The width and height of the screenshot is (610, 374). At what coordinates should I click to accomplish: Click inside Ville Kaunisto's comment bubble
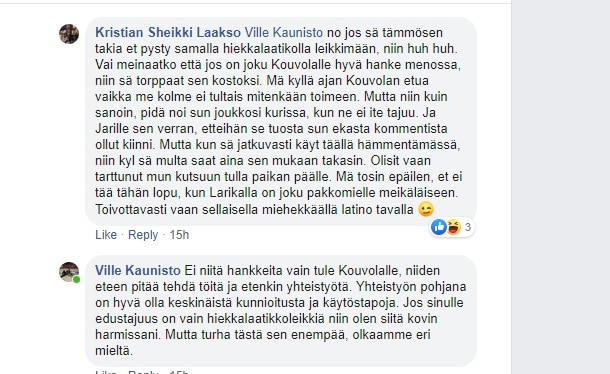click(281, 311)
